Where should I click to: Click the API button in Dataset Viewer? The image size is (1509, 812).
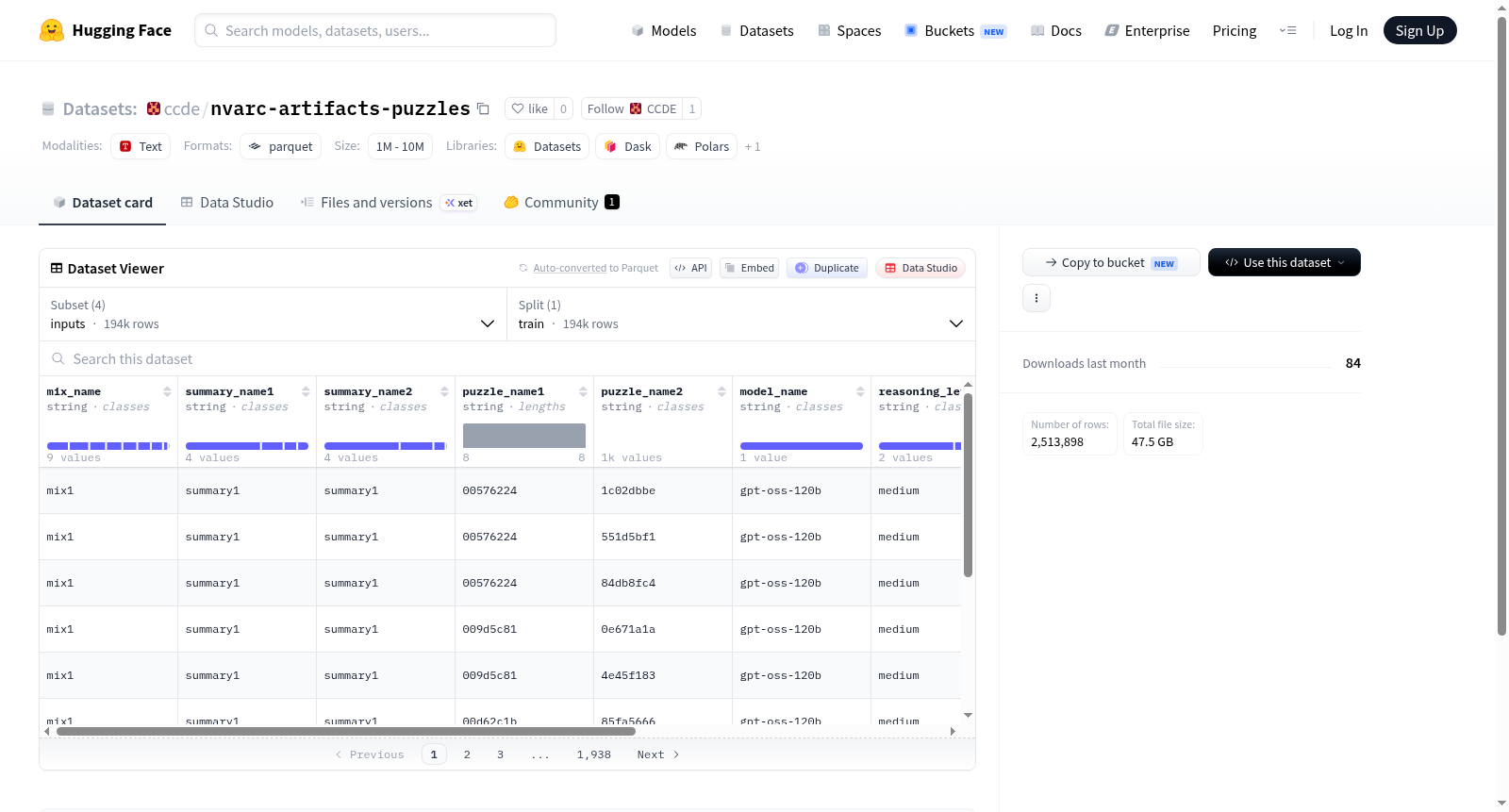(x=690, y=268)
